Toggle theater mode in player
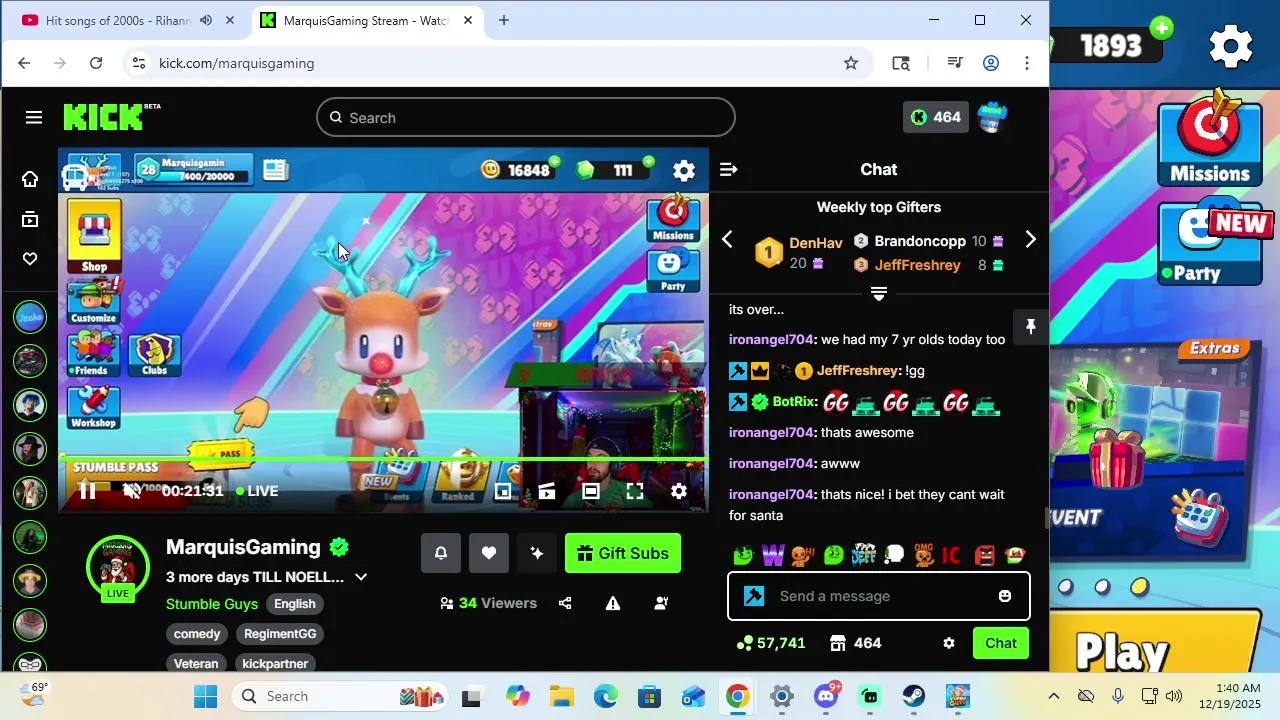Image resolution: width=1280 pixels, height=720 pixels. [x=591, y=491]
